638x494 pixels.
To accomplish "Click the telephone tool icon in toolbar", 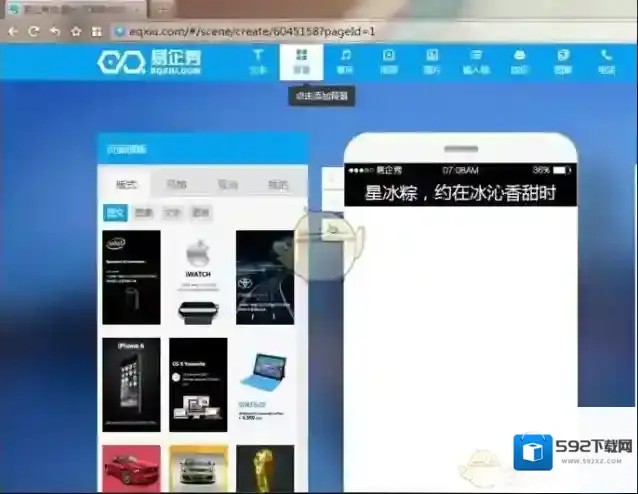I will 607,61.
